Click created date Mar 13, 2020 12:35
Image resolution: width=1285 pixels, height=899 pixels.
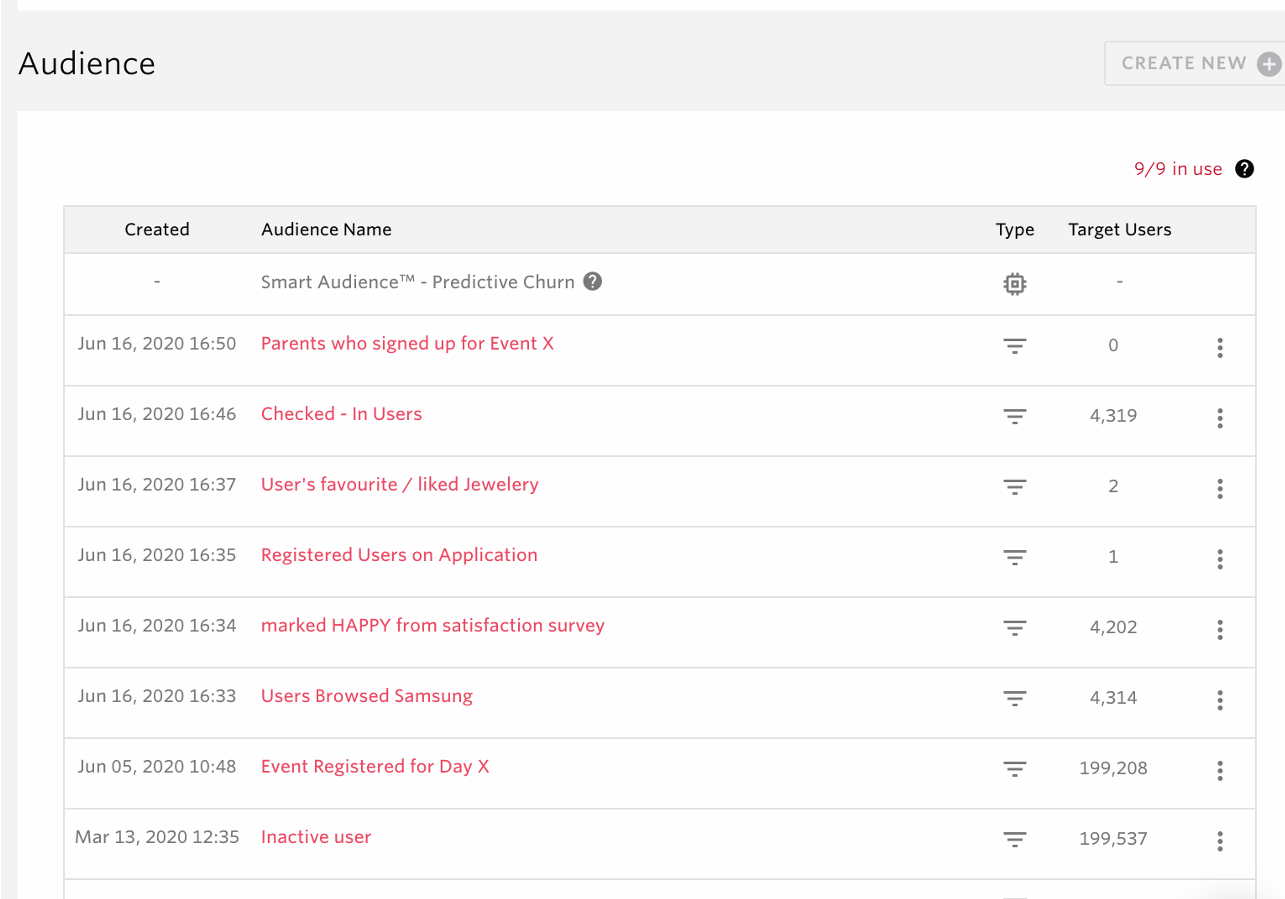point(157,837)
